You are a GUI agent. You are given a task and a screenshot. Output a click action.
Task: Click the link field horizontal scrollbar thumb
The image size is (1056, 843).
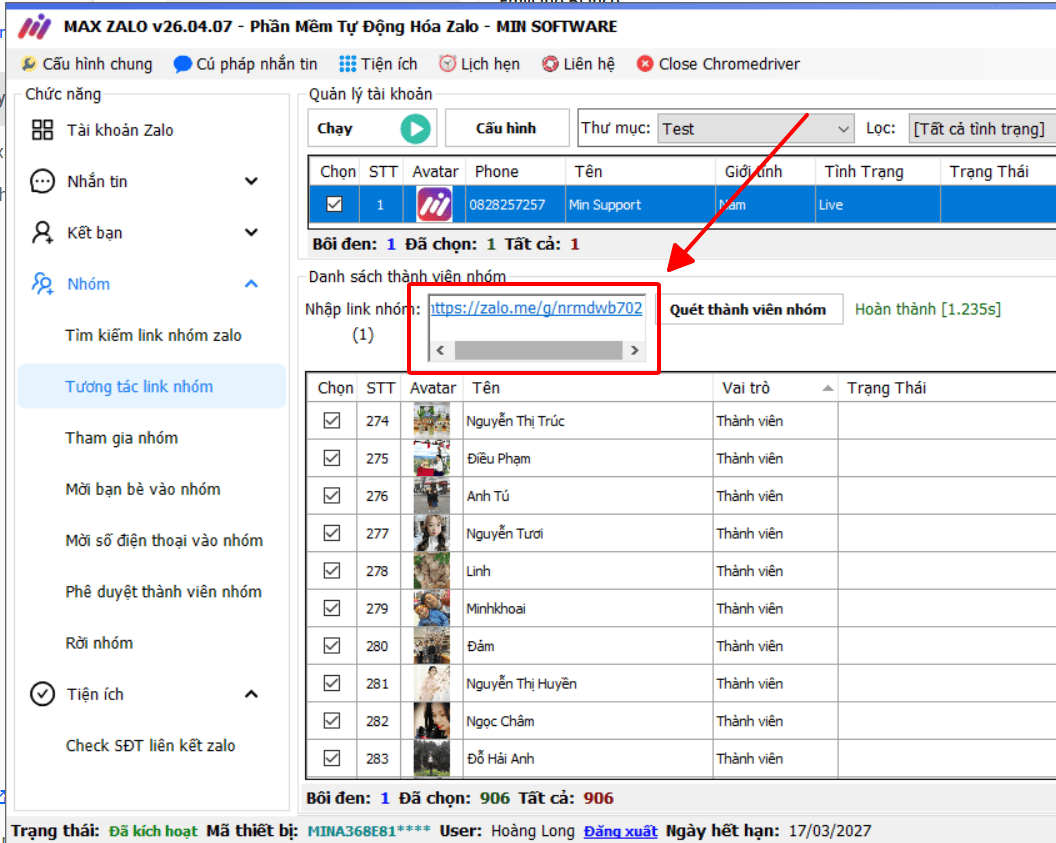coord(538,350)
